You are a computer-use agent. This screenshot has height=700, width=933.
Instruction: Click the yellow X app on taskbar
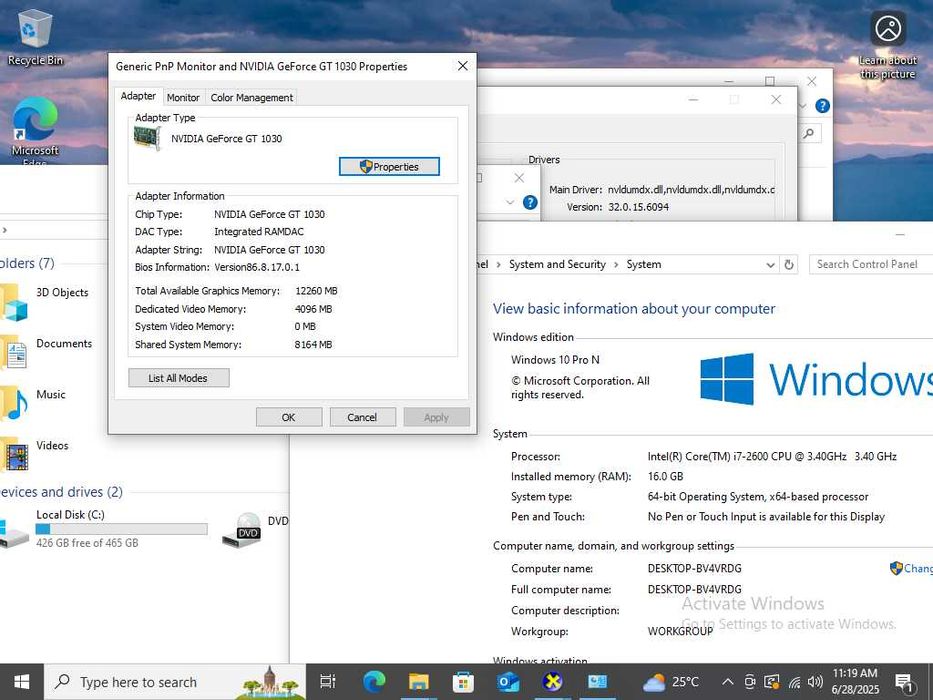[x=553, y=682]
